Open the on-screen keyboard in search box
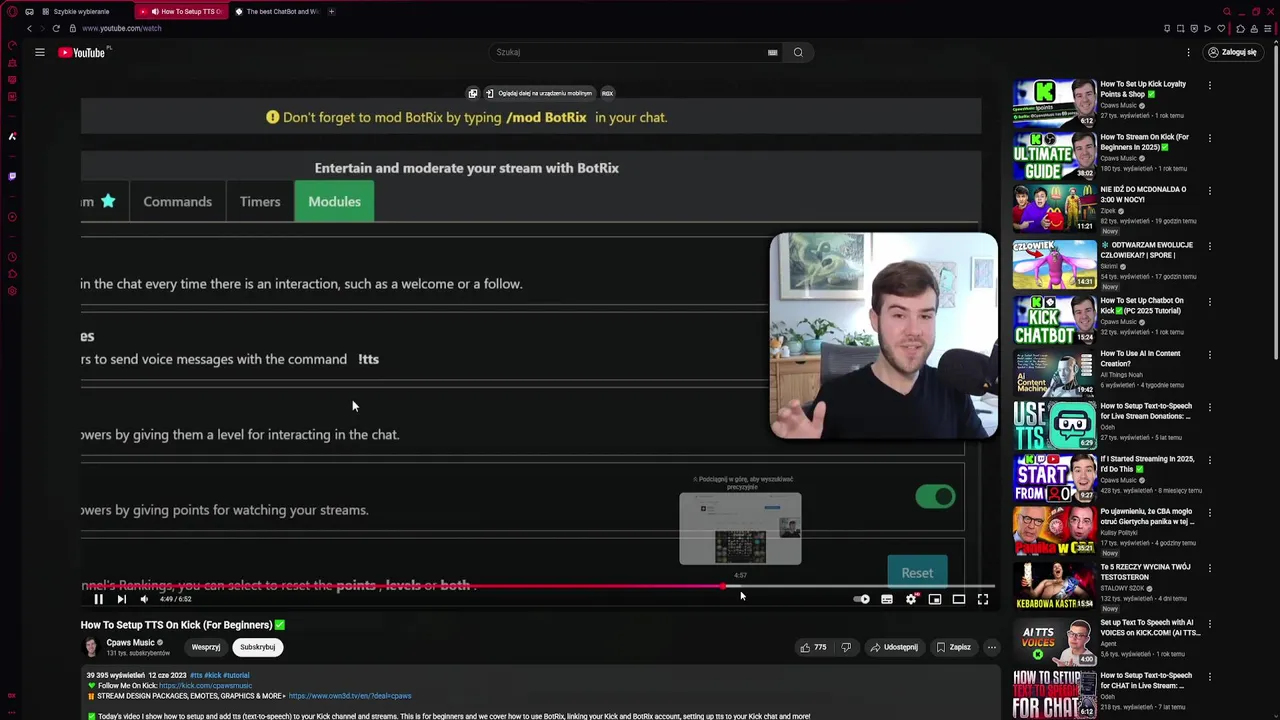 tap(773, 52)
